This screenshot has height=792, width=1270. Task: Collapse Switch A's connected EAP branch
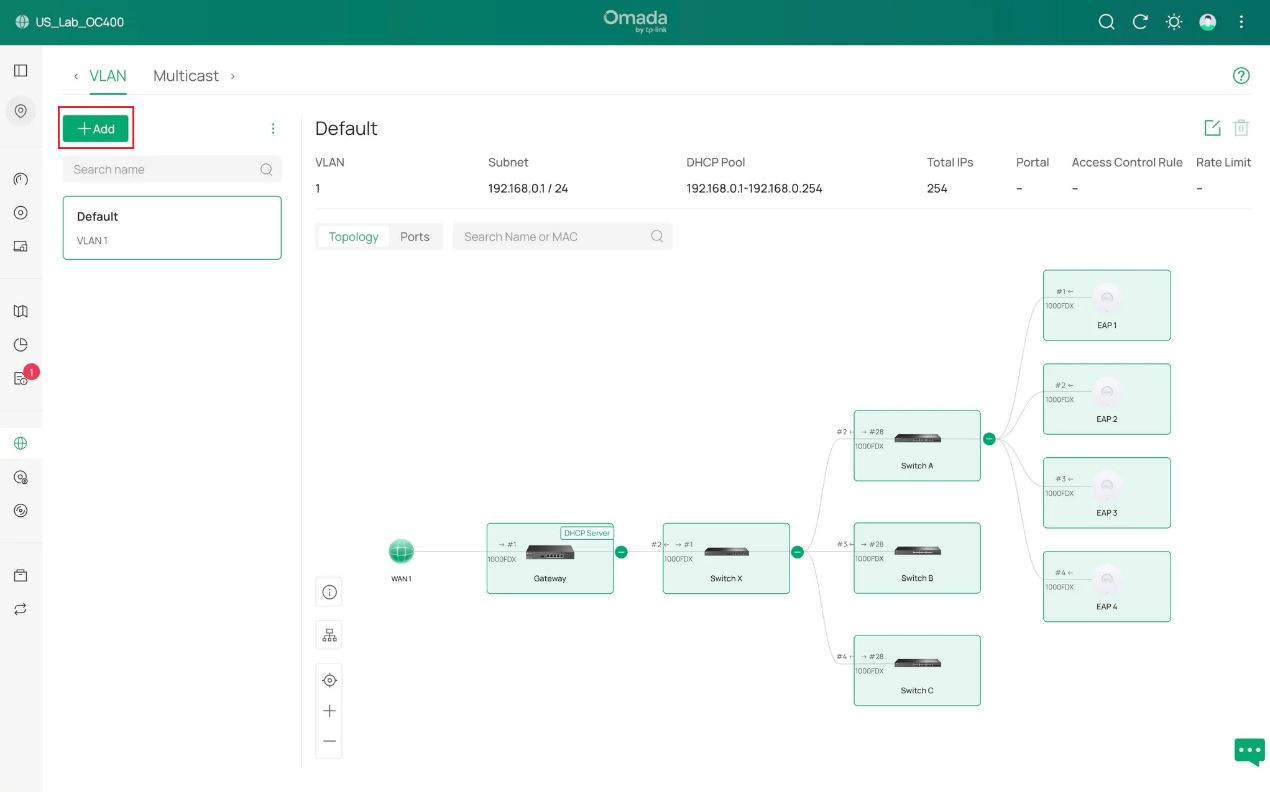pos(988,438)
